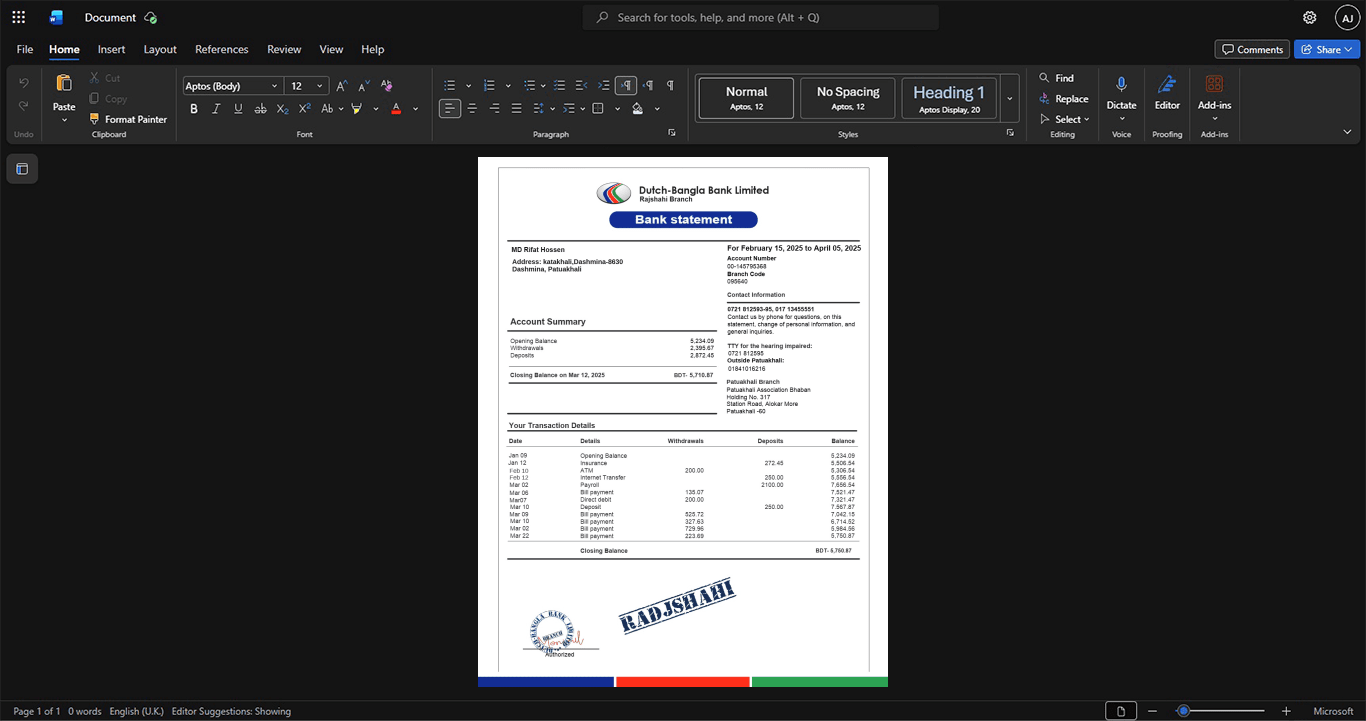Click the Redo arrow icon
The image size is (1366, 721).
[x=24, y=106]
